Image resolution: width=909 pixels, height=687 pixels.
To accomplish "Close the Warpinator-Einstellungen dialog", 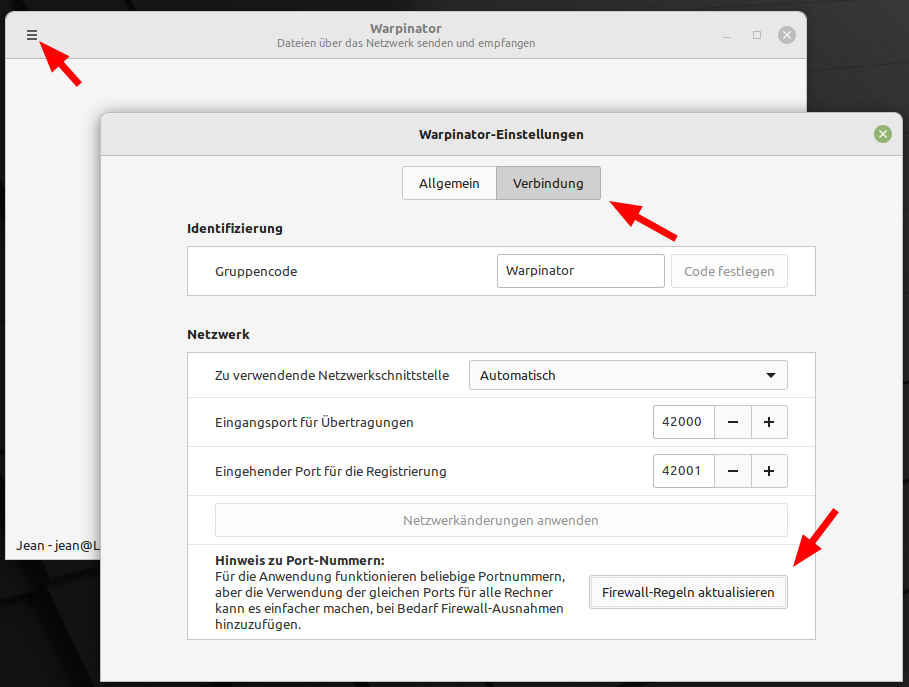I will [882, 135].
